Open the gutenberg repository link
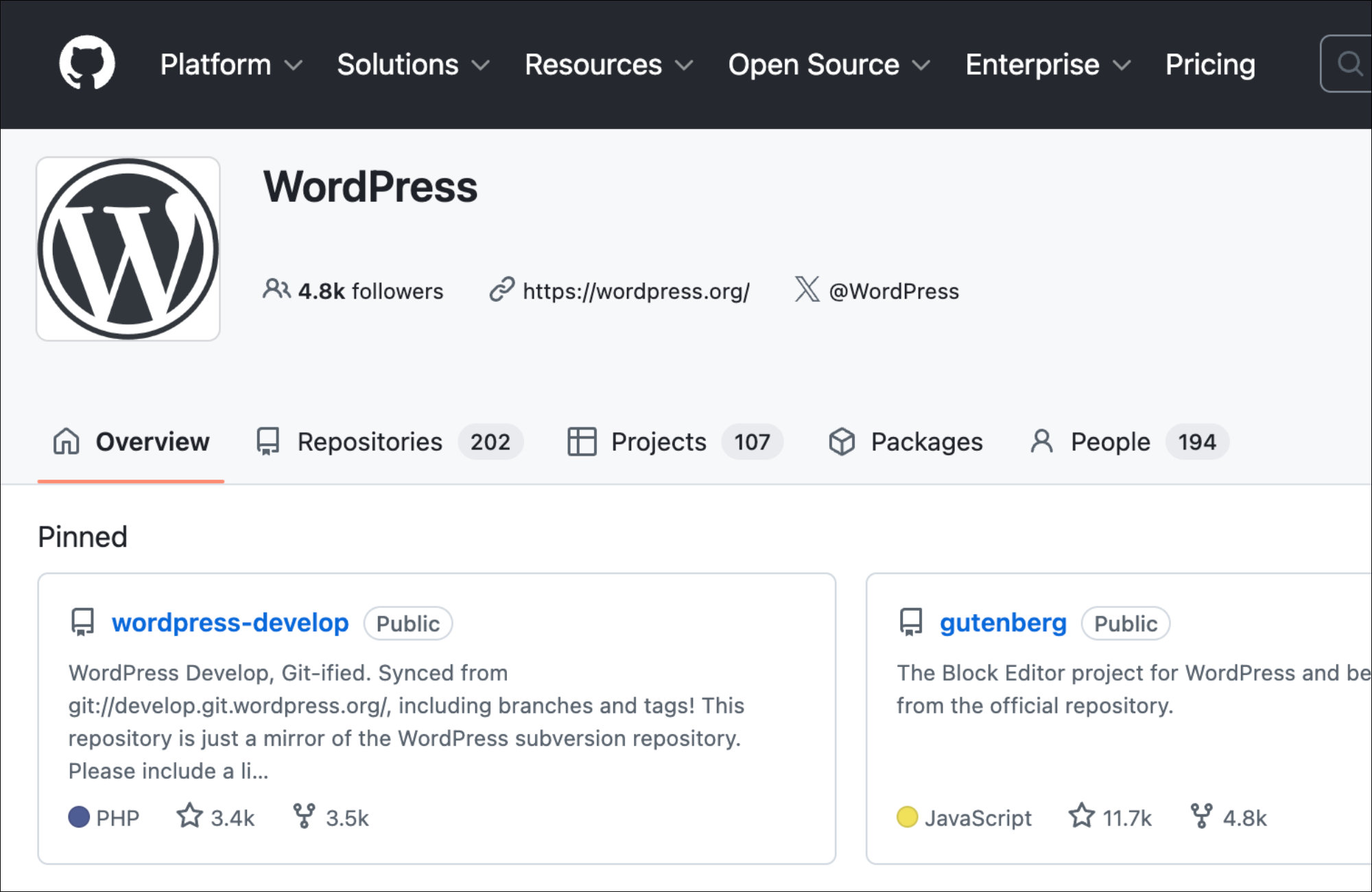 click(x=1003, y=622)
